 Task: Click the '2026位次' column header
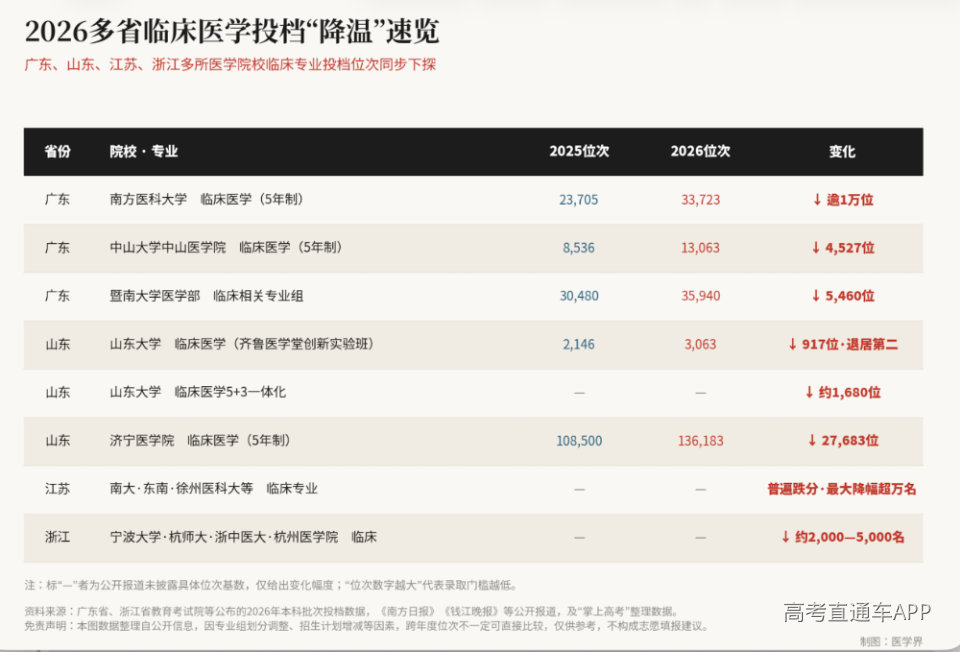700,151
